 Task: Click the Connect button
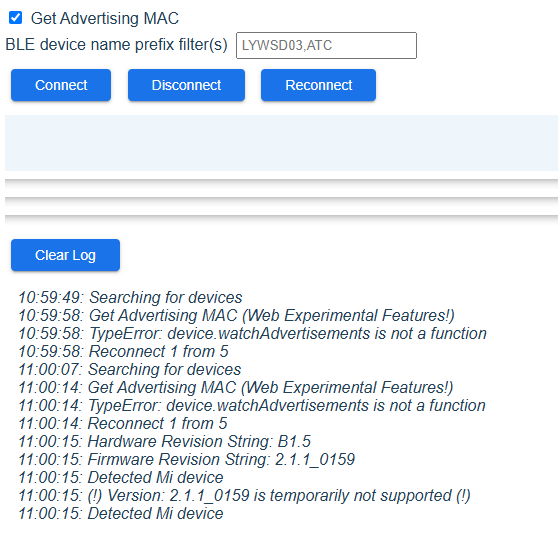(61, 85)
